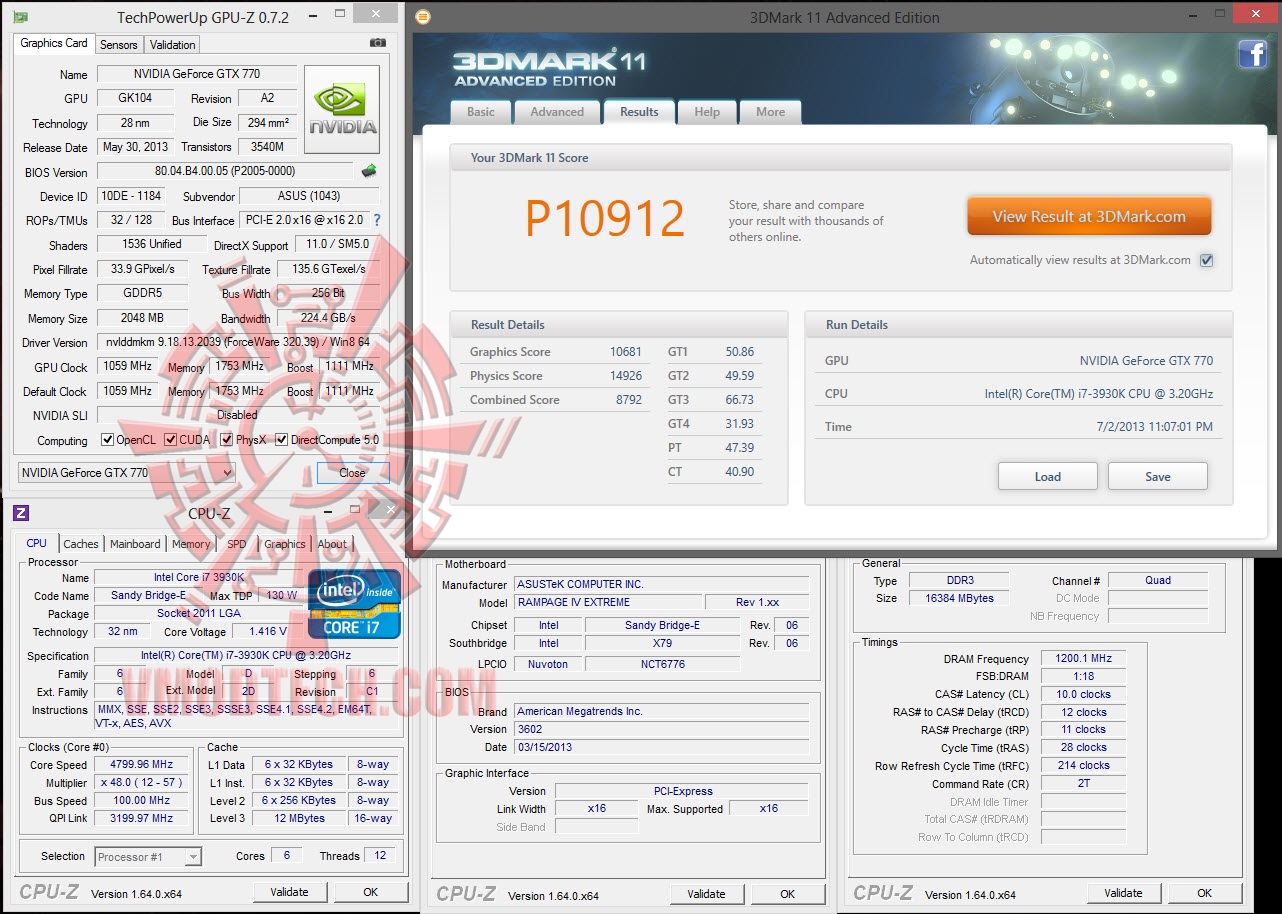Toggle the OpenCL checkbox
The width and height of the screenshot is (1282, 914).
[108, 440]
